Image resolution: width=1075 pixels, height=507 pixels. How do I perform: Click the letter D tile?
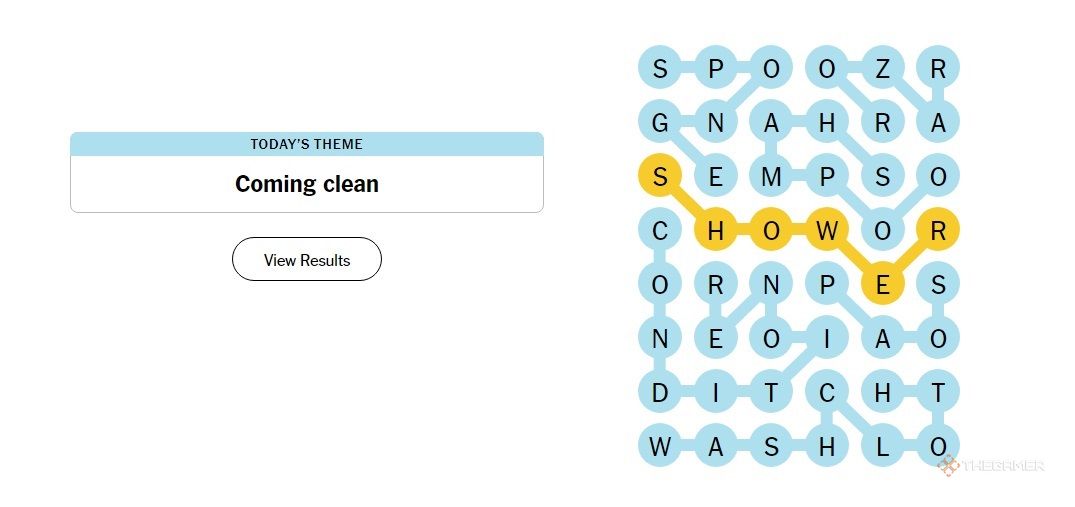(x=660, y=393)
